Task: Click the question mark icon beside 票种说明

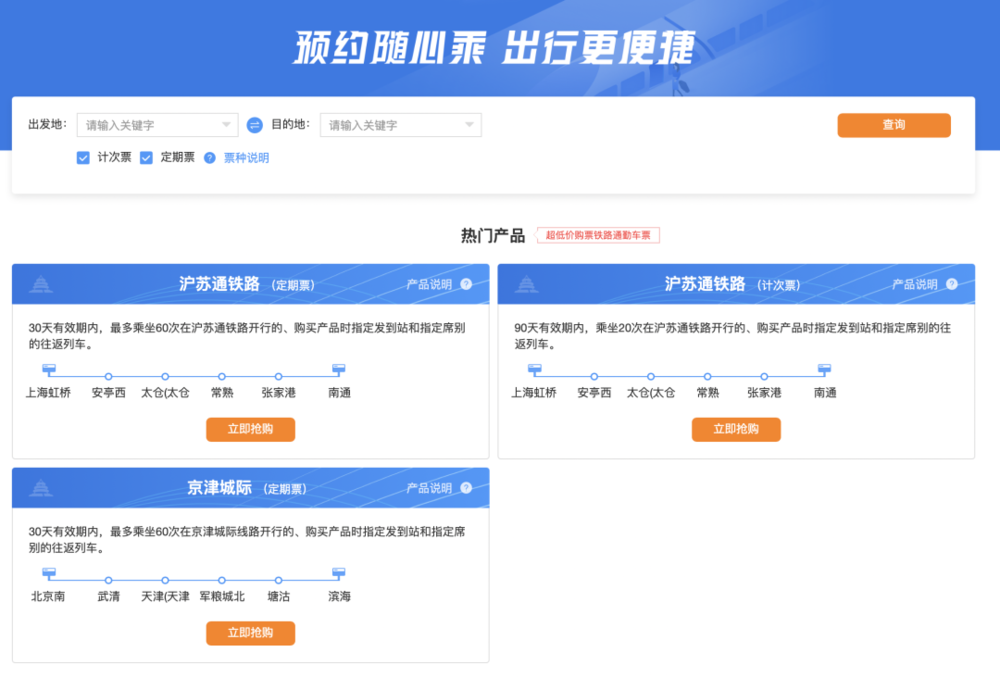Action: pos(210,158)
